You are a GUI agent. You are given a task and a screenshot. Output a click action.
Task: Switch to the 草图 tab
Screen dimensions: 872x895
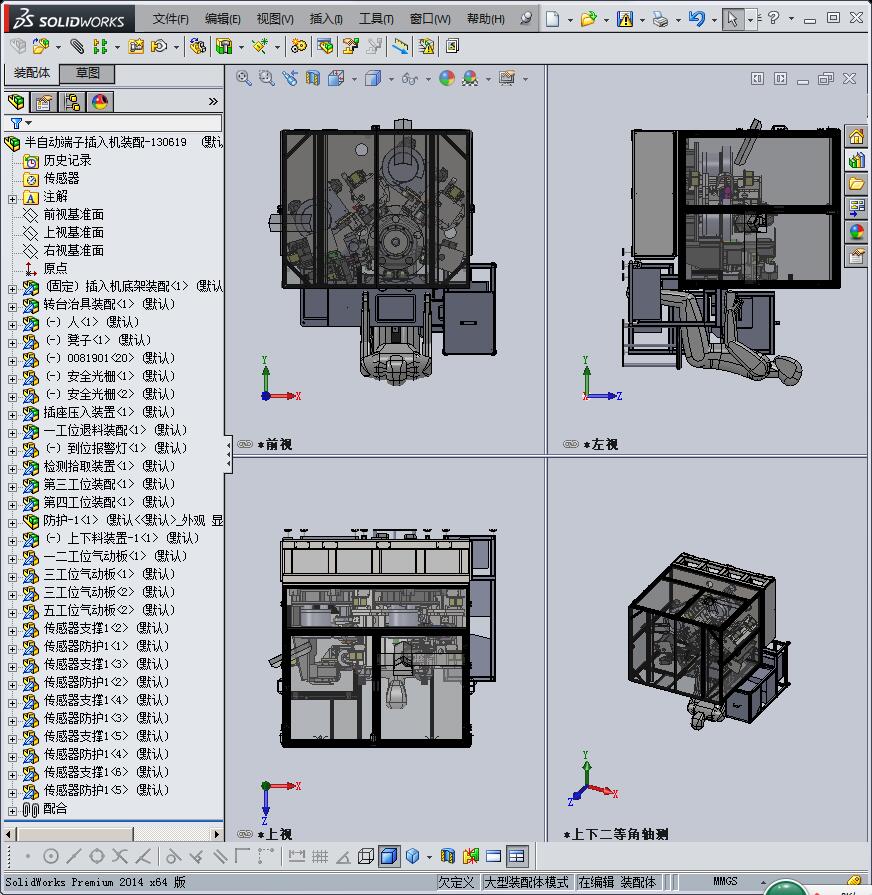click(88, 73)
